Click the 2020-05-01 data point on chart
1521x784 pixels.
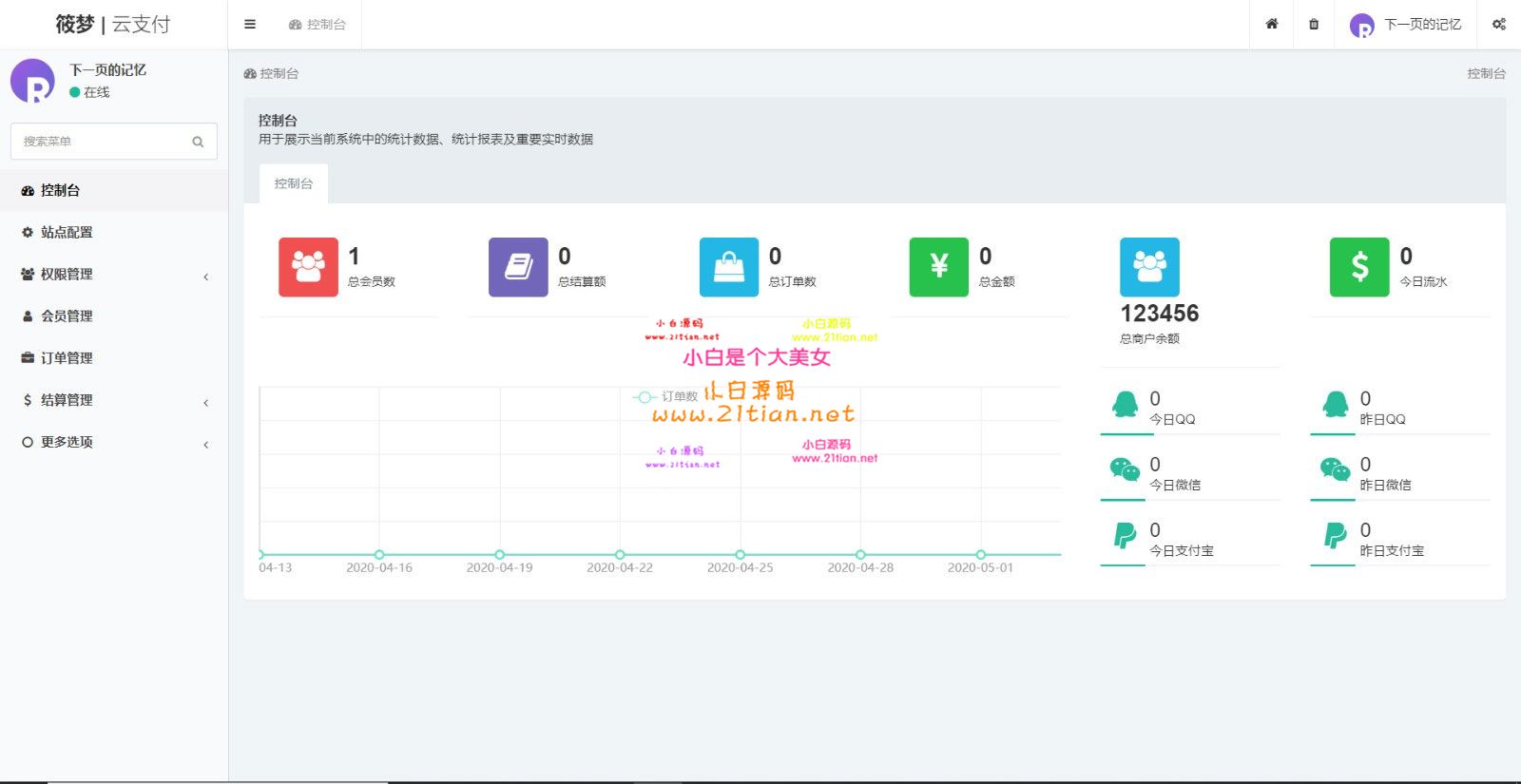[981, 554]
